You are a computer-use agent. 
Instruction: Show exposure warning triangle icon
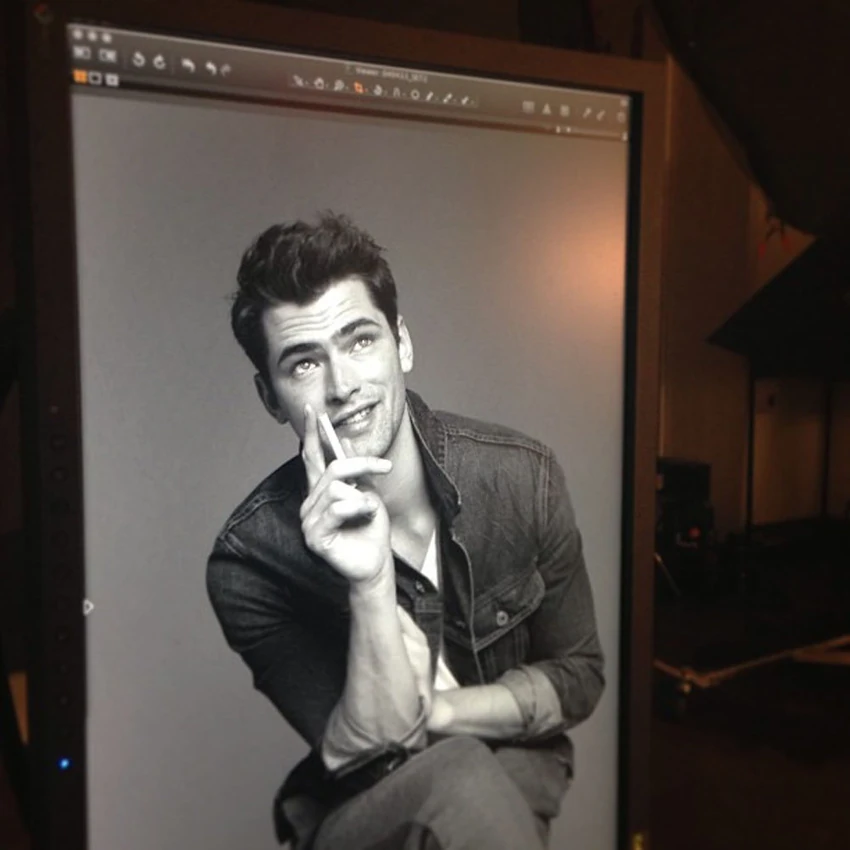(546, 110)
